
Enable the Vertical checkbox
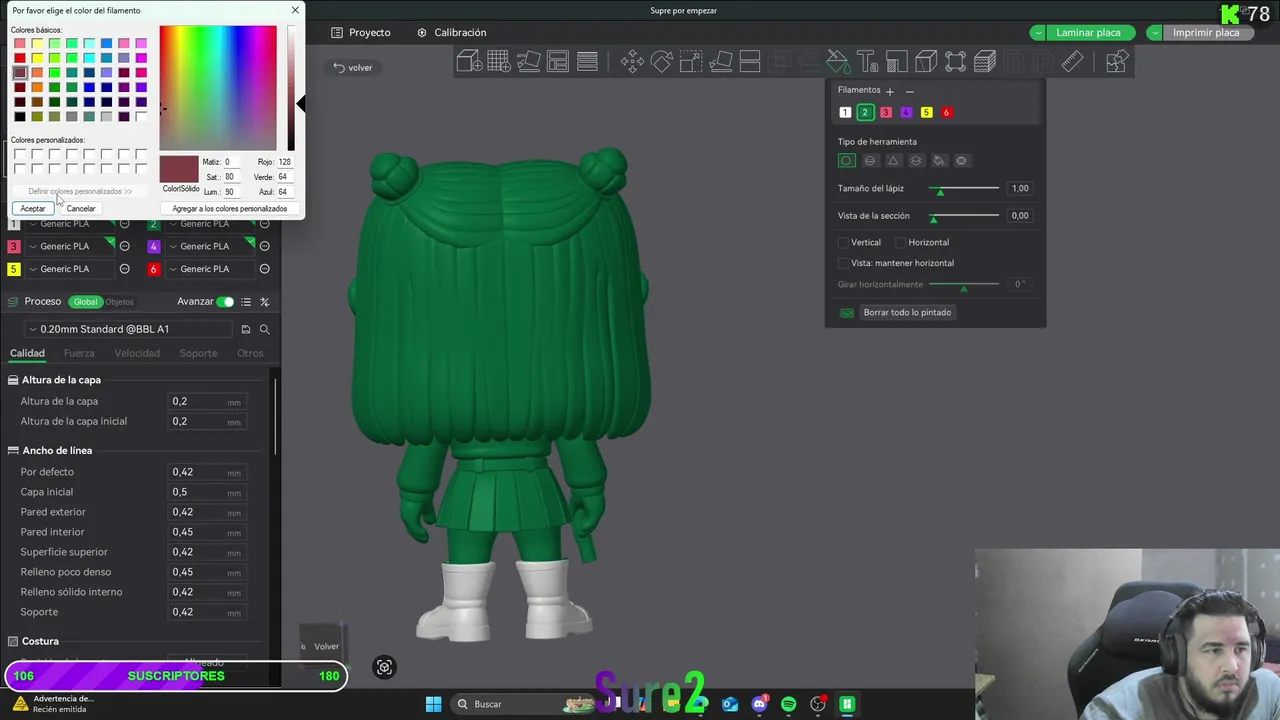tap(844, 242)
